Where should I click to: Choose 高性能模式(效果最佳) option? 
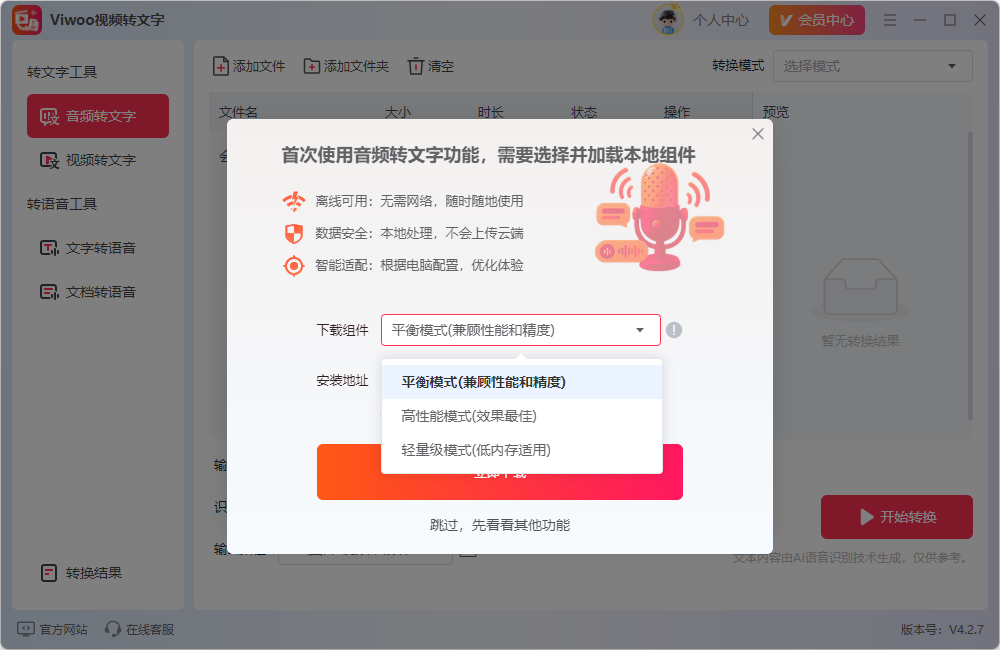tap(522, 416)
